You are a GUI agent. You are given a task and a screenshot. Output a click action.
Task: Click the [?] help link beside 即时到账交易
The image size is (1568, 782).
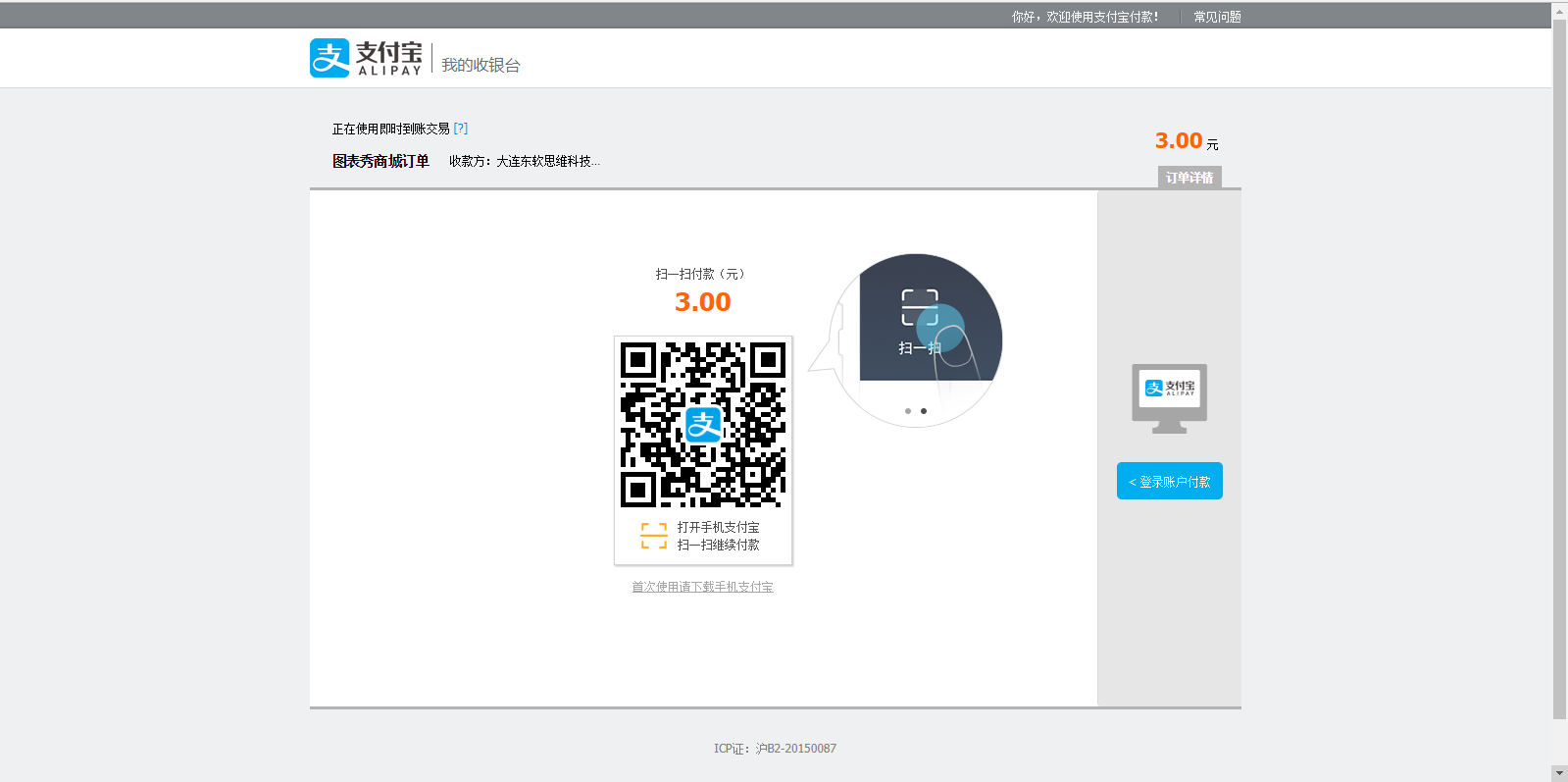tap(461, 129)
